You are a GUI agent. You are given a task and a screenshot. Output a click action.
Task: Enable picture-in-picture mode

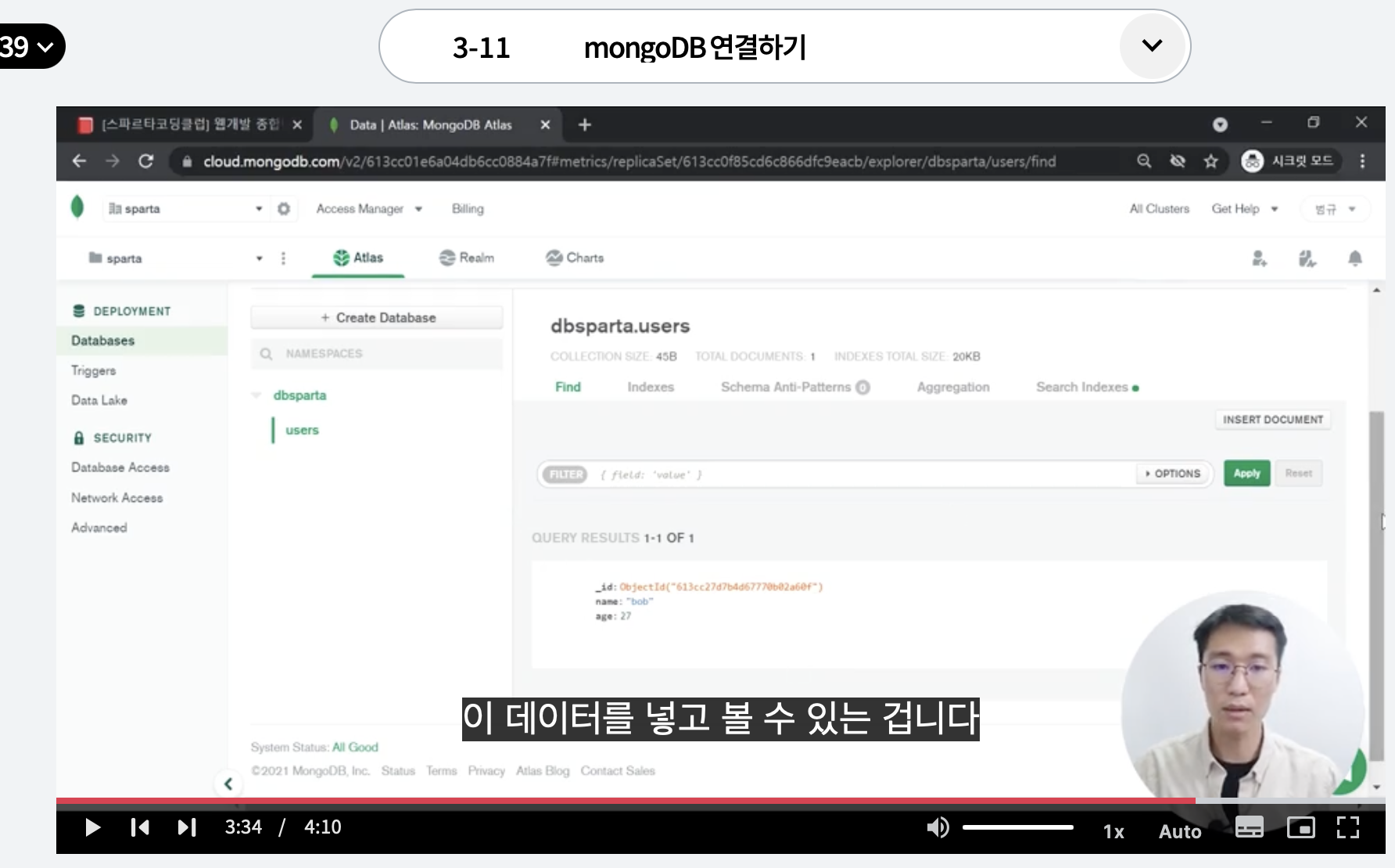pyautogui.click(x=1300, y=827)
